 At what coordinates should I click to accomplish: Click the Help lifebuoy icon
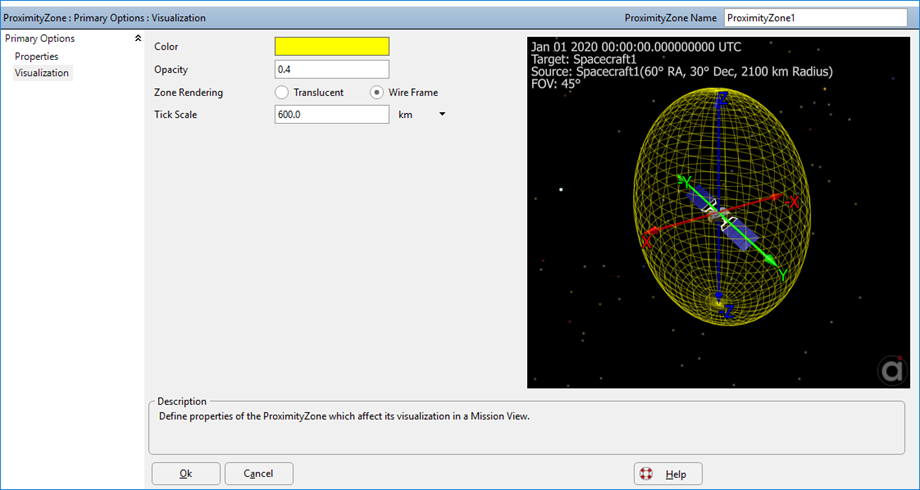click(646, 474)
